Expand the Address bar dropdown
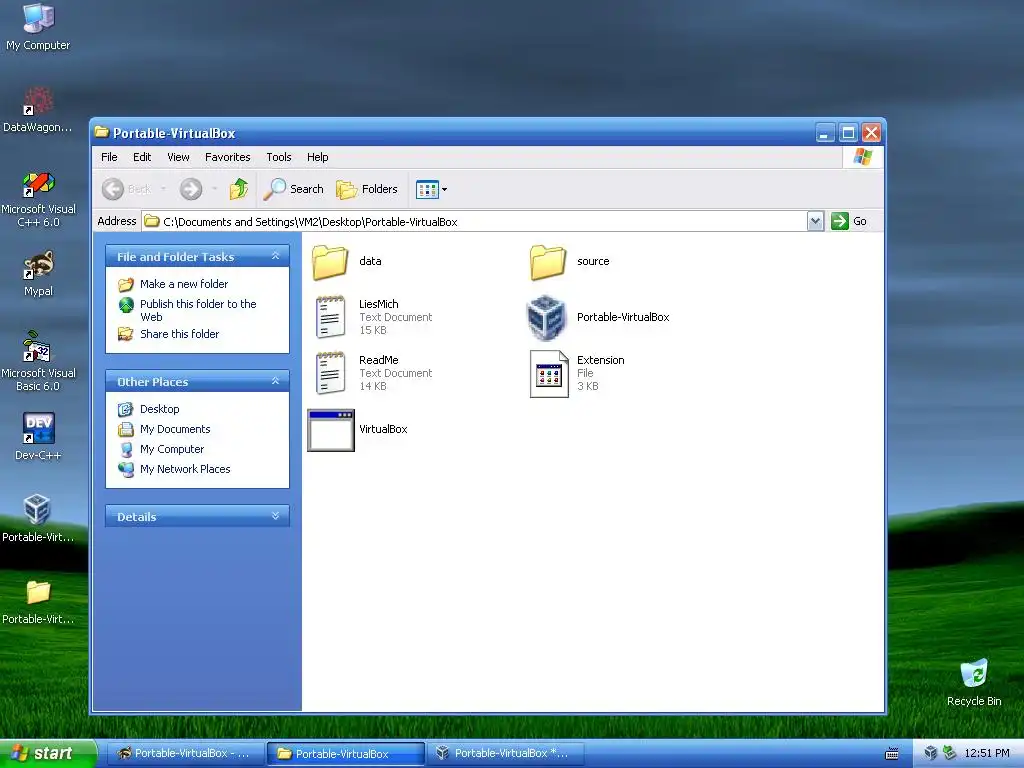Viewport: 1024px width, 768px height. click(x=815, y=221)
